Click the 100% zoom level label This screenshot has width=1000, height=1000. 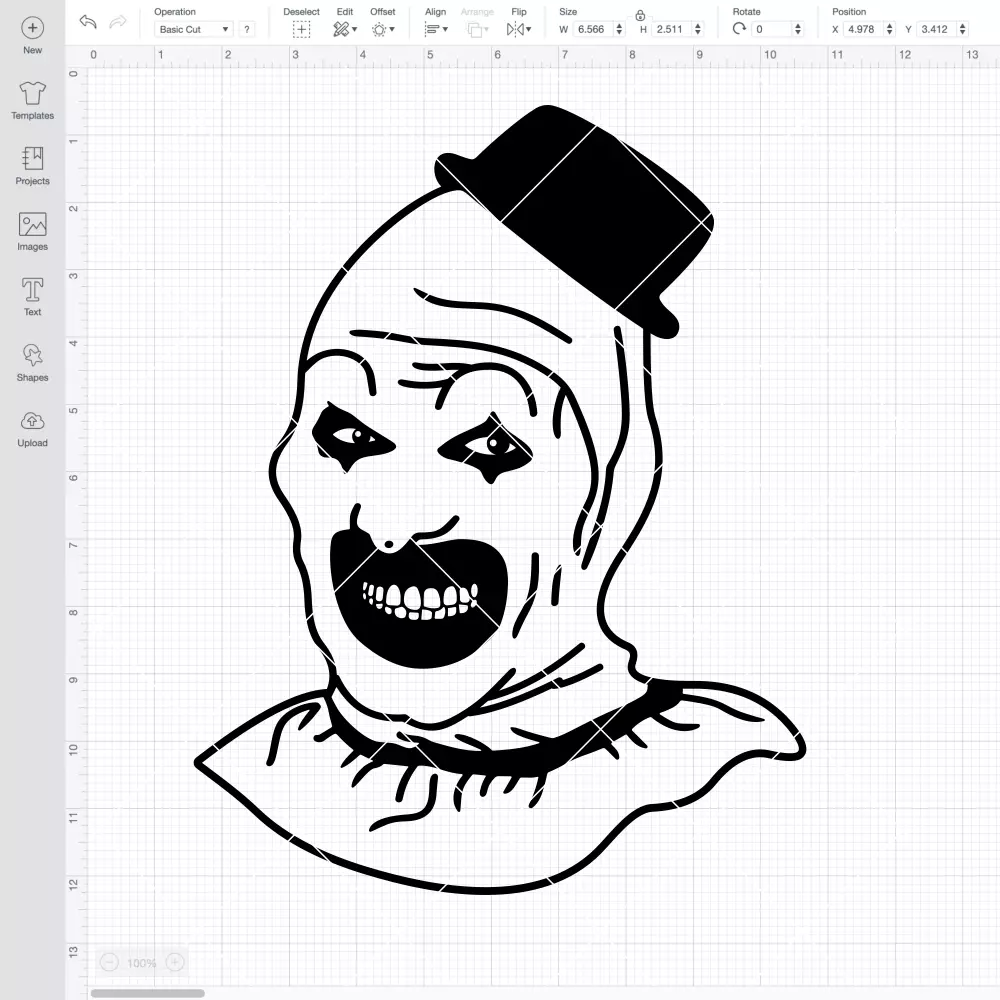click(x=142, y=963)
